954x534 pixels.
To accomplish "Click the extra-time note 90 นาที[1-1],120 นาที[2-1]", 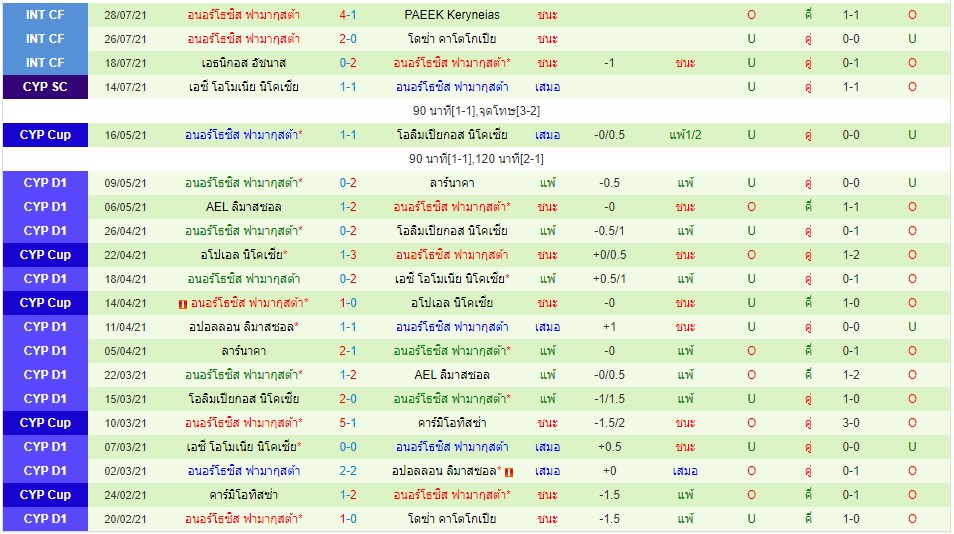I will [x=477, y=159].
